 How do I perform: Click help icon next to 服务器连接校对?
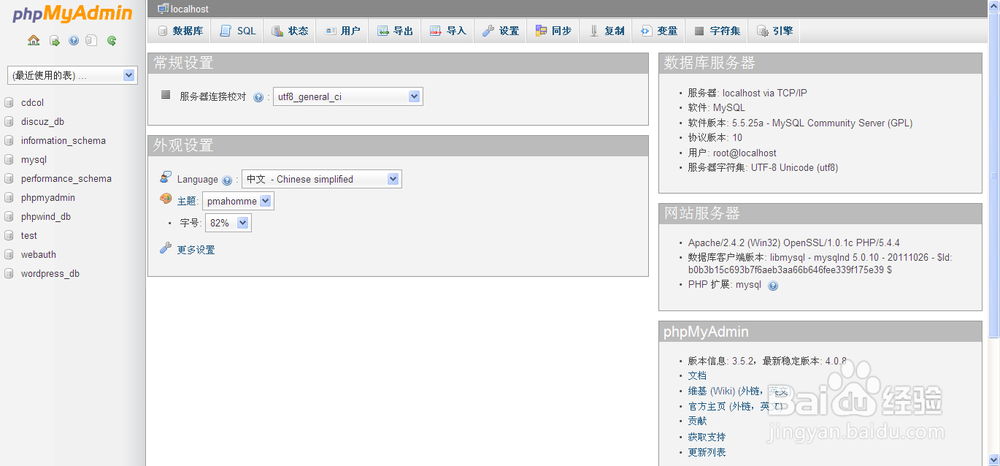click(258, 98)
